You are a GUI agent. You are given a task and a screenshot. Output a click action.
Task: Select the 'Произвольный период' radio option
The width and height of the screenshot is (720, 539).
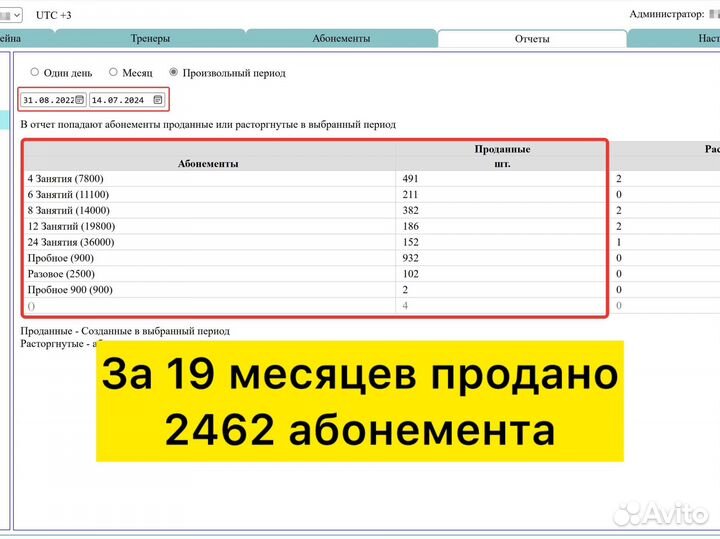[174, 72]
